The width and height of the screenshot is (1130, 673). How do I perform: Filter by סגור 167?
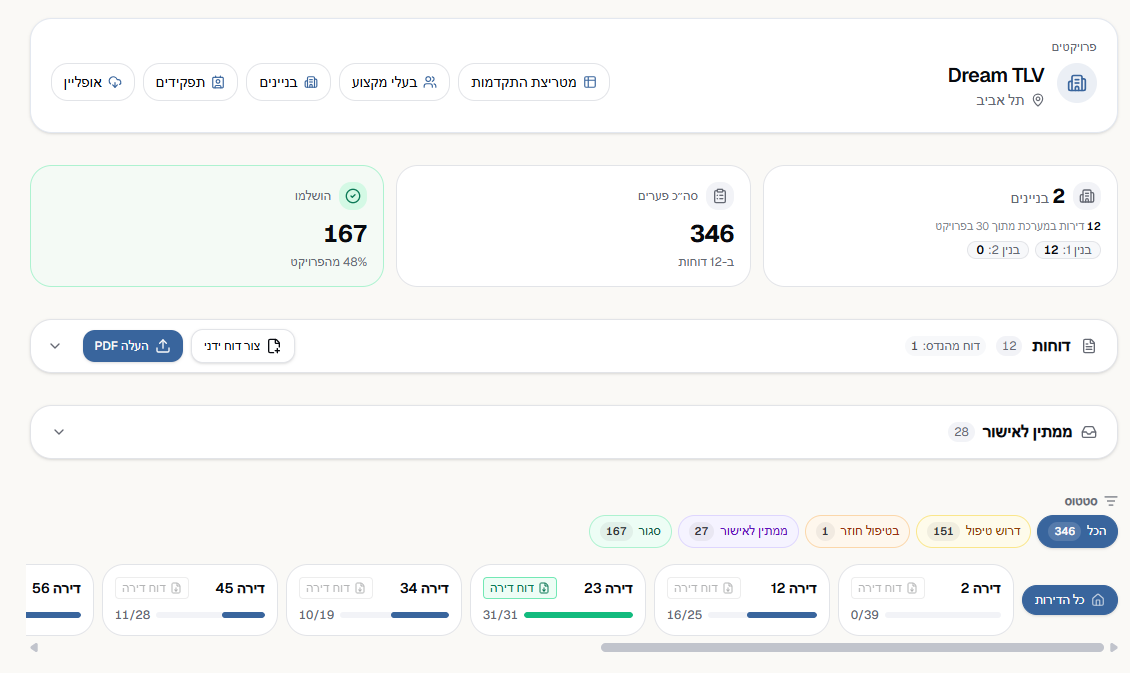[x=631, y=531]
